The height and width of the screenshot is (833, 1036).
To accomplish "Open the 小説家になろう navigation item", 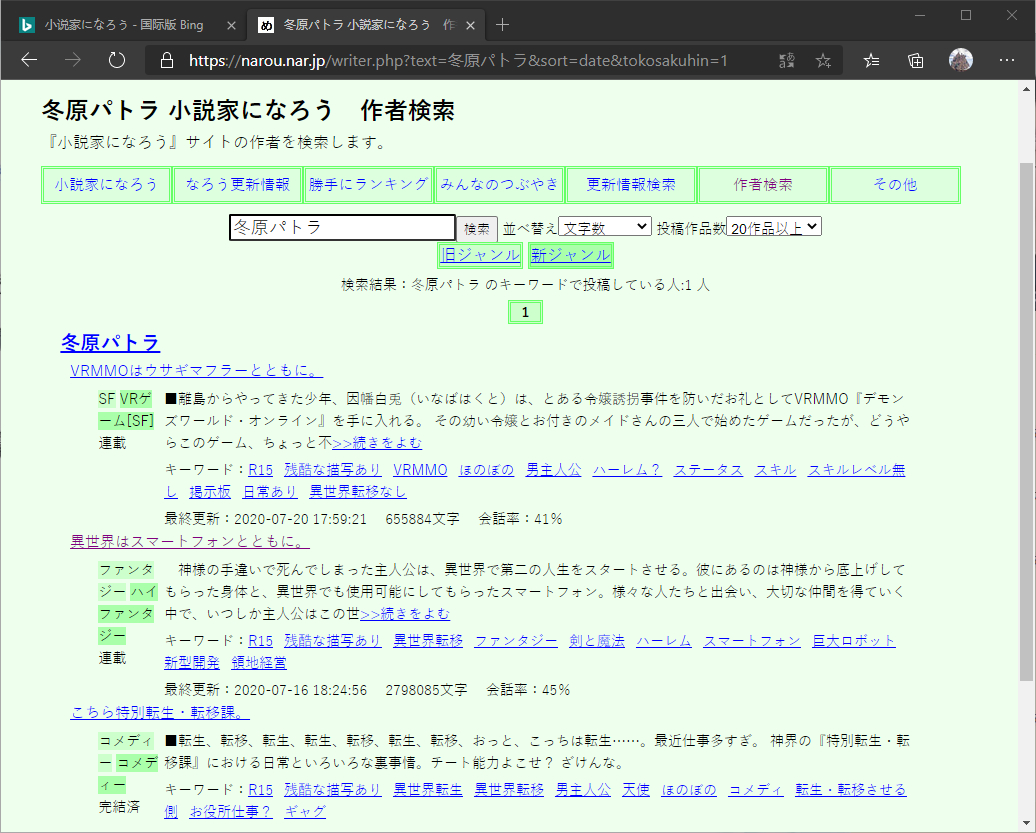I will [x=106, y=184].
